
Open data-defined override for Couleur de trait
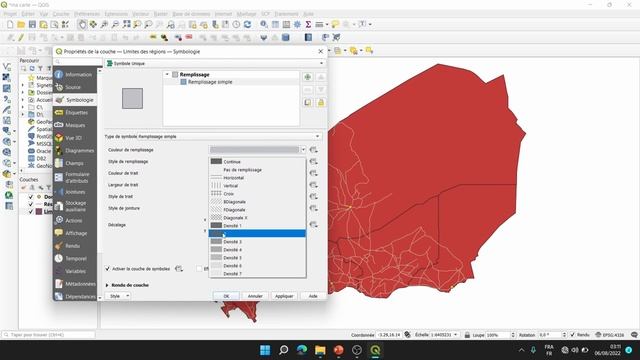tap(313, 173)
